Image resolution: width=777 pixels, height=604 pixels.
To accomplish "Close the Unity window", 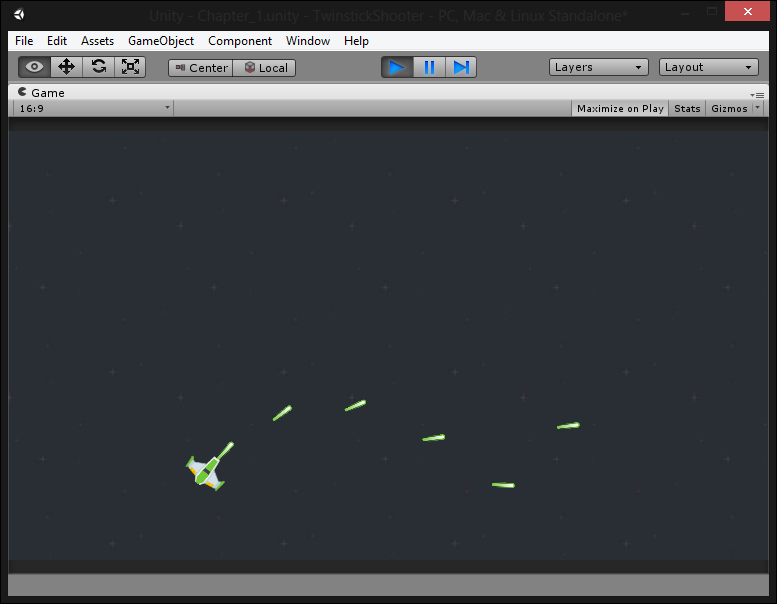I will pyautogui.click(x=747, y=11).
